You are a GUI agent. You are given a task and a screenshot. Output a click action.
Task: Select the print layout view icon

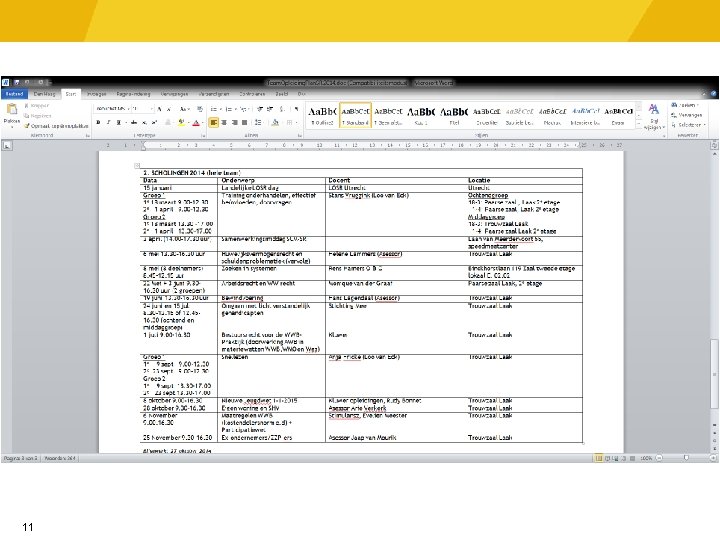pos(598,458)
